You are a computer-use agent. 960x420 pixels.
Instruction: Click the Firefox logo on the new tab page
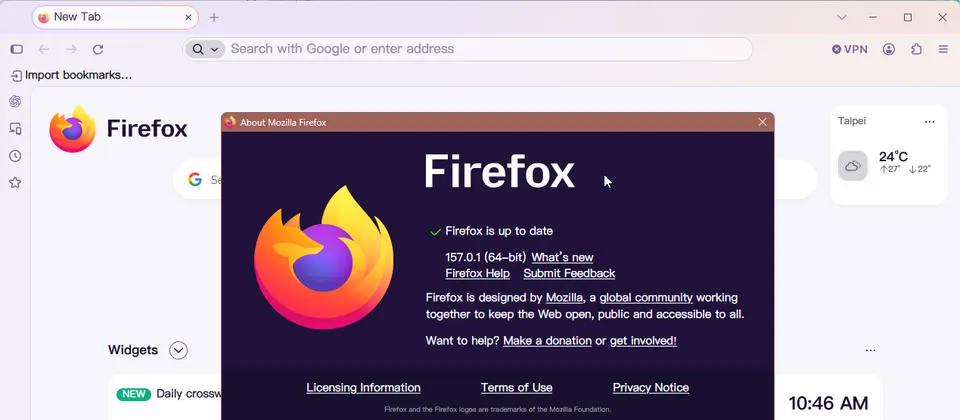(72, 129)
